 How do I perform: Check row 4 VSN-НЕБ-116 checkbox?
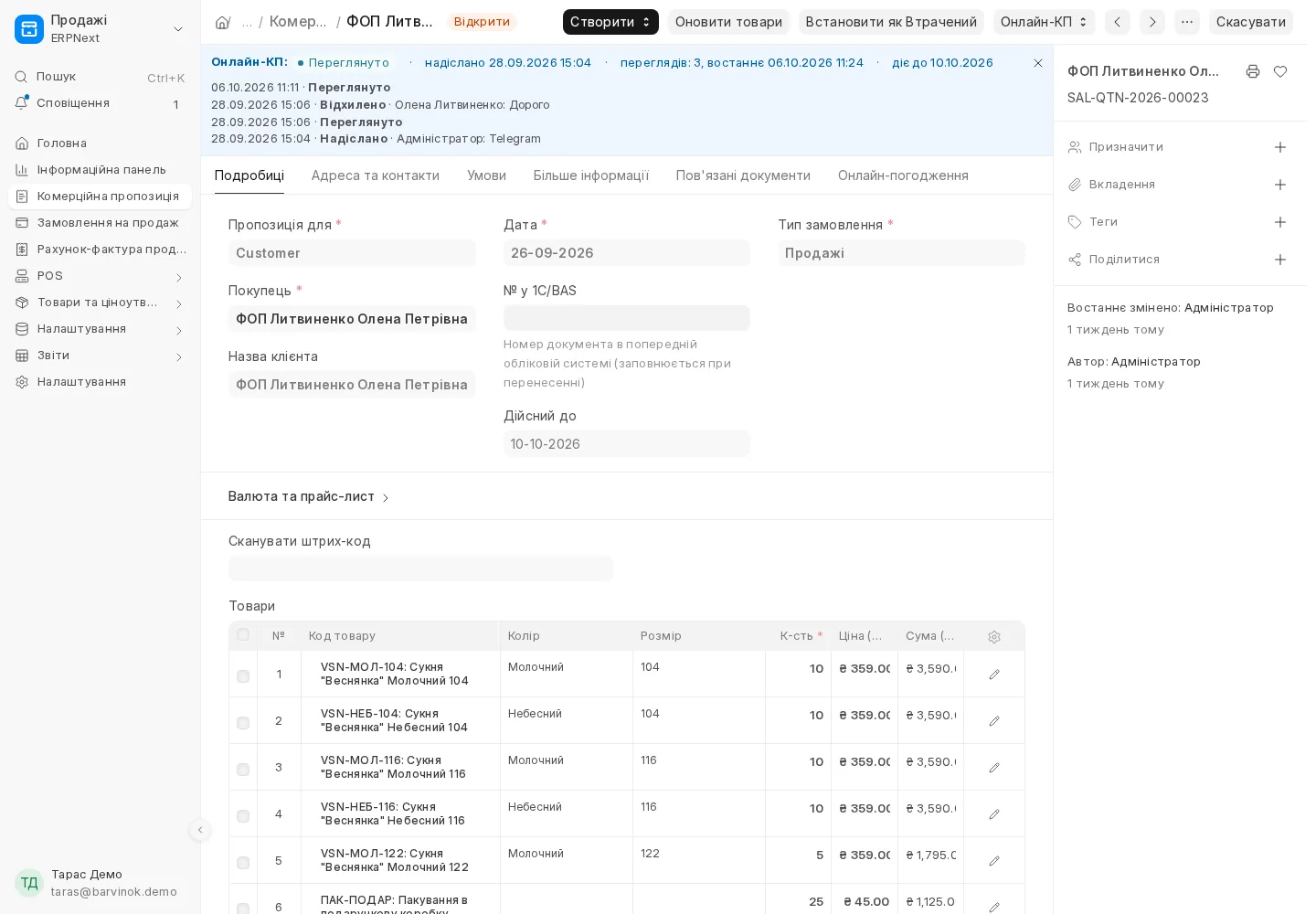(243, 816)
